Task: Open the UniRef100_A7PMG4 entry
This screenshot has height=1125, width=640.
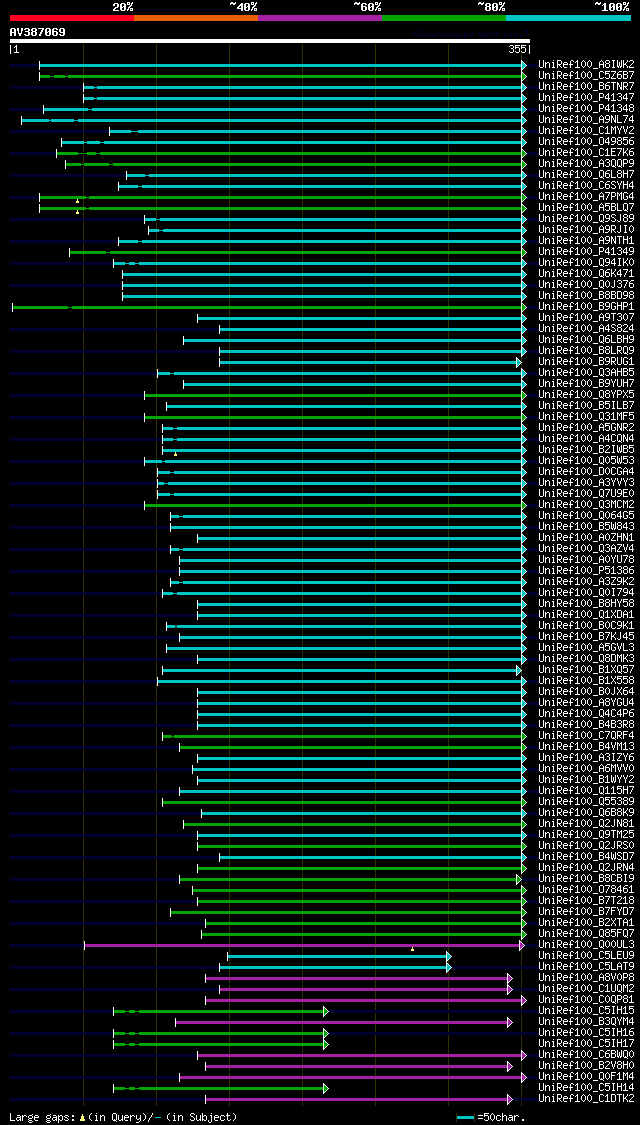Action: click(x=586, y=197)
